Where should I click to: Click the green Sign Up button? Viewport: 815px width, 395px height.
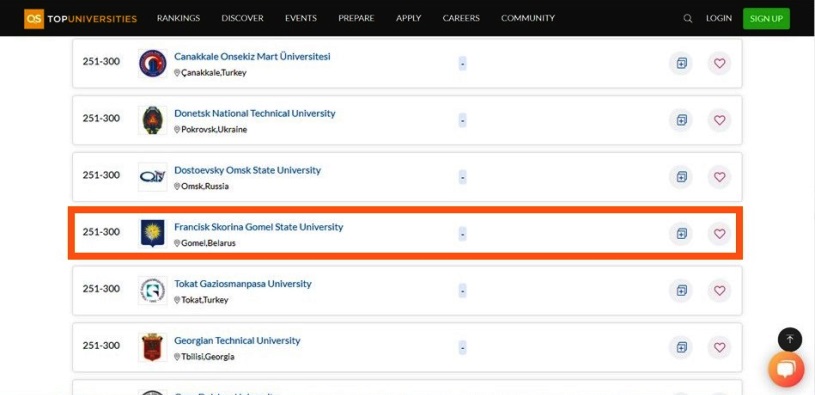[766, 19]
